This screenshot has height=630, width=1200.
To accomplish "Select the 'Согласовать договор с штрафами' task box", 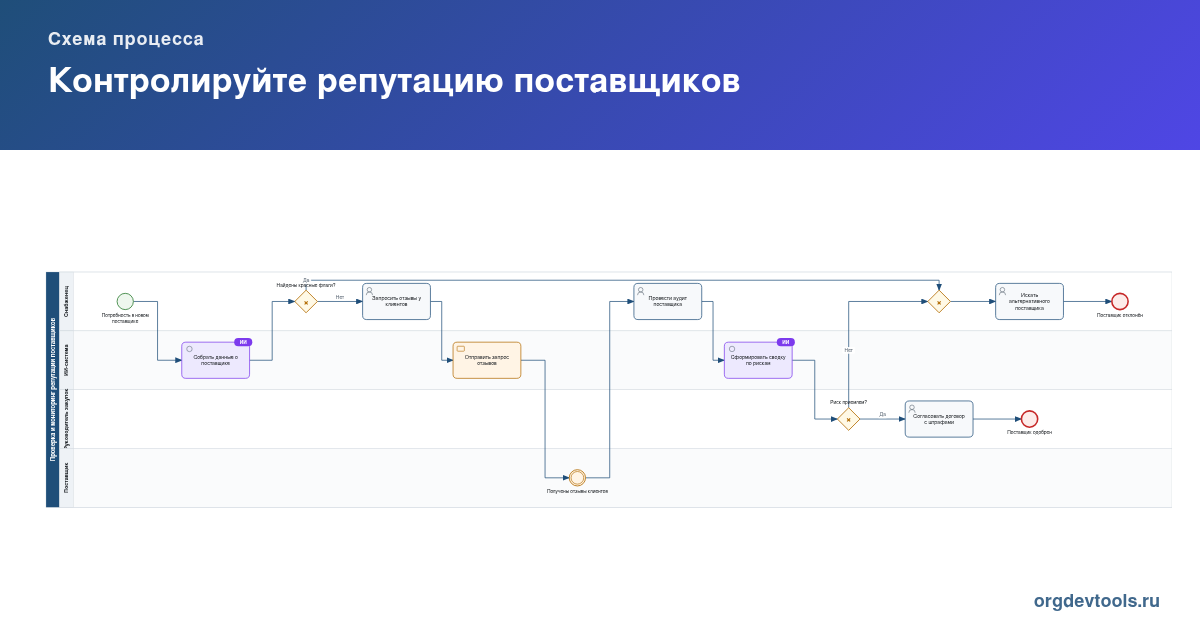I will 939,419.
